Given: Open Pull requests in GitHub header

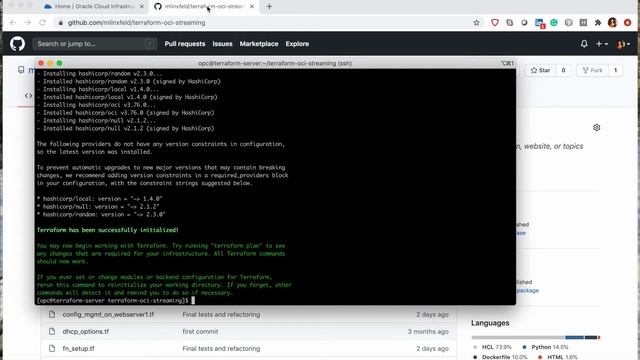Looking at the screenshot, I should [185, 44].
